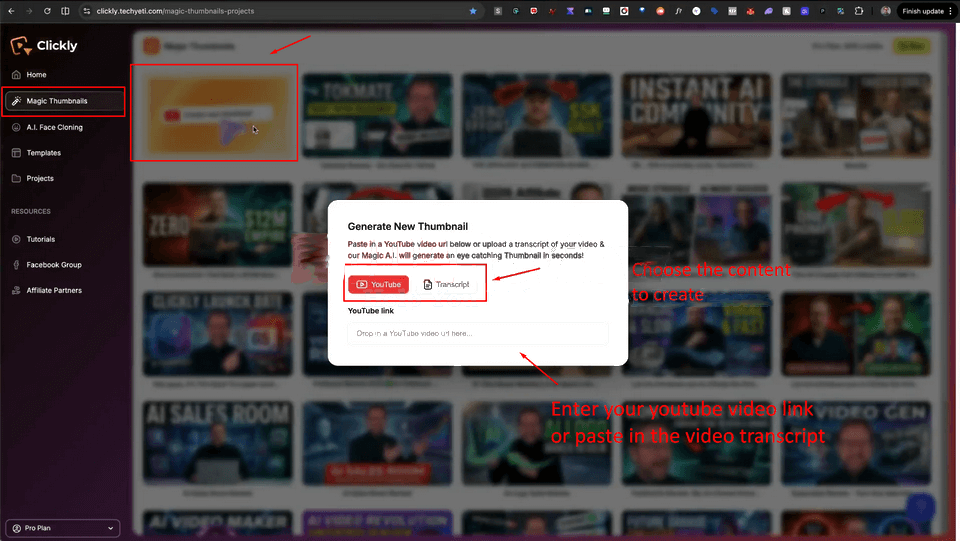Click the YouTube link input field
The image size is (960, 541).
478,334
